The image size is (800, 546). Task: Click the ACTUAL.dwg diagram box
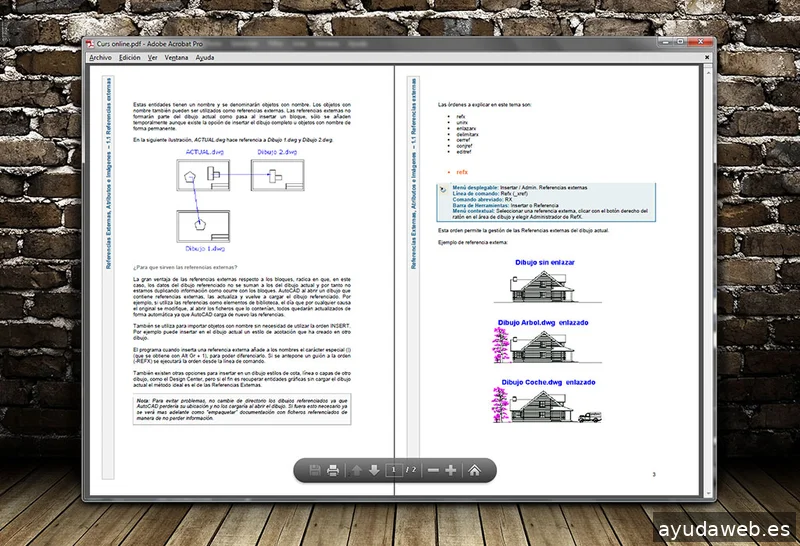coord(203,175)
